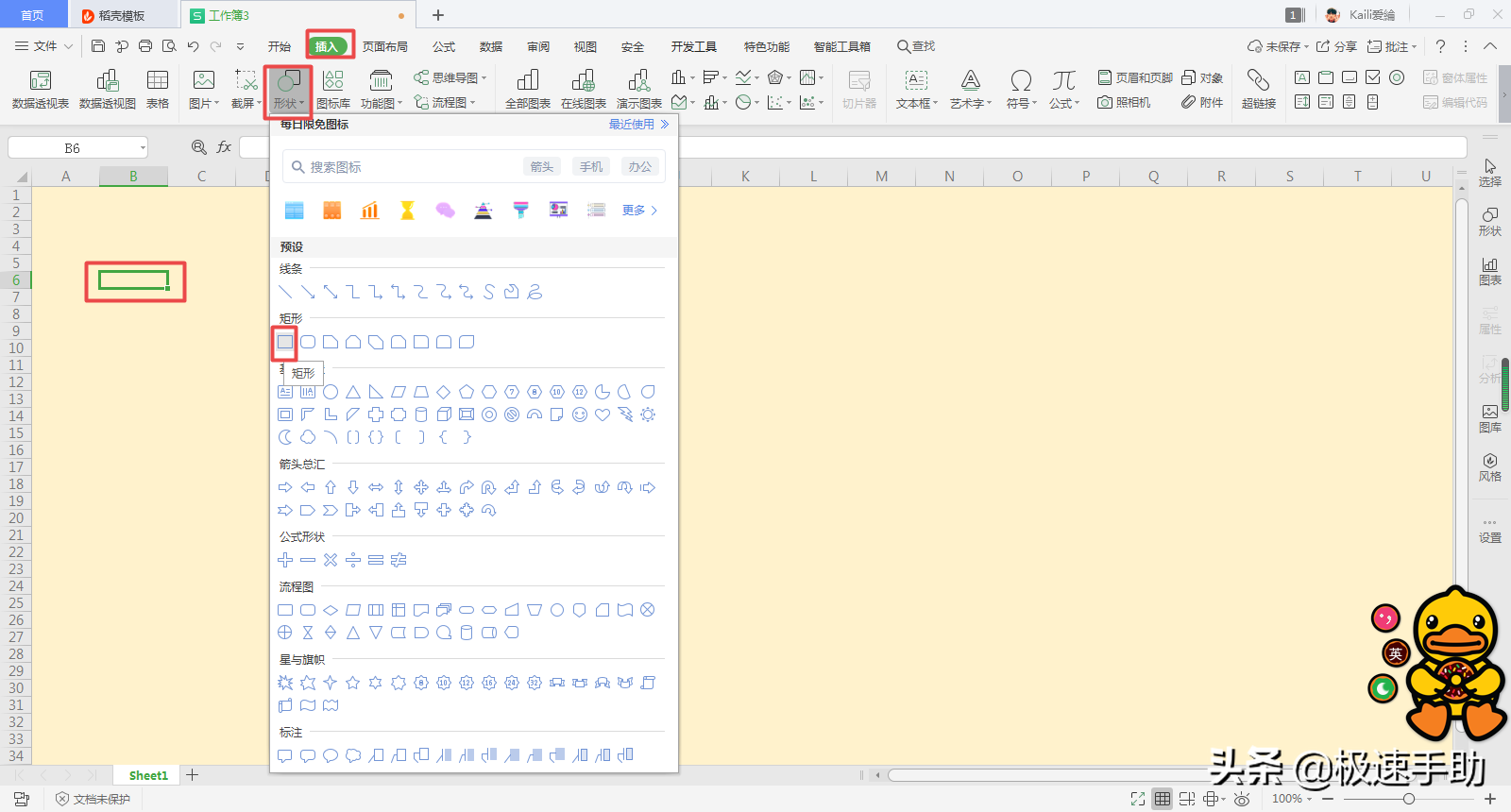1511x812 pixels.
Task: Open the 流程图 flowchart dropdown
Action: point(444,102)
